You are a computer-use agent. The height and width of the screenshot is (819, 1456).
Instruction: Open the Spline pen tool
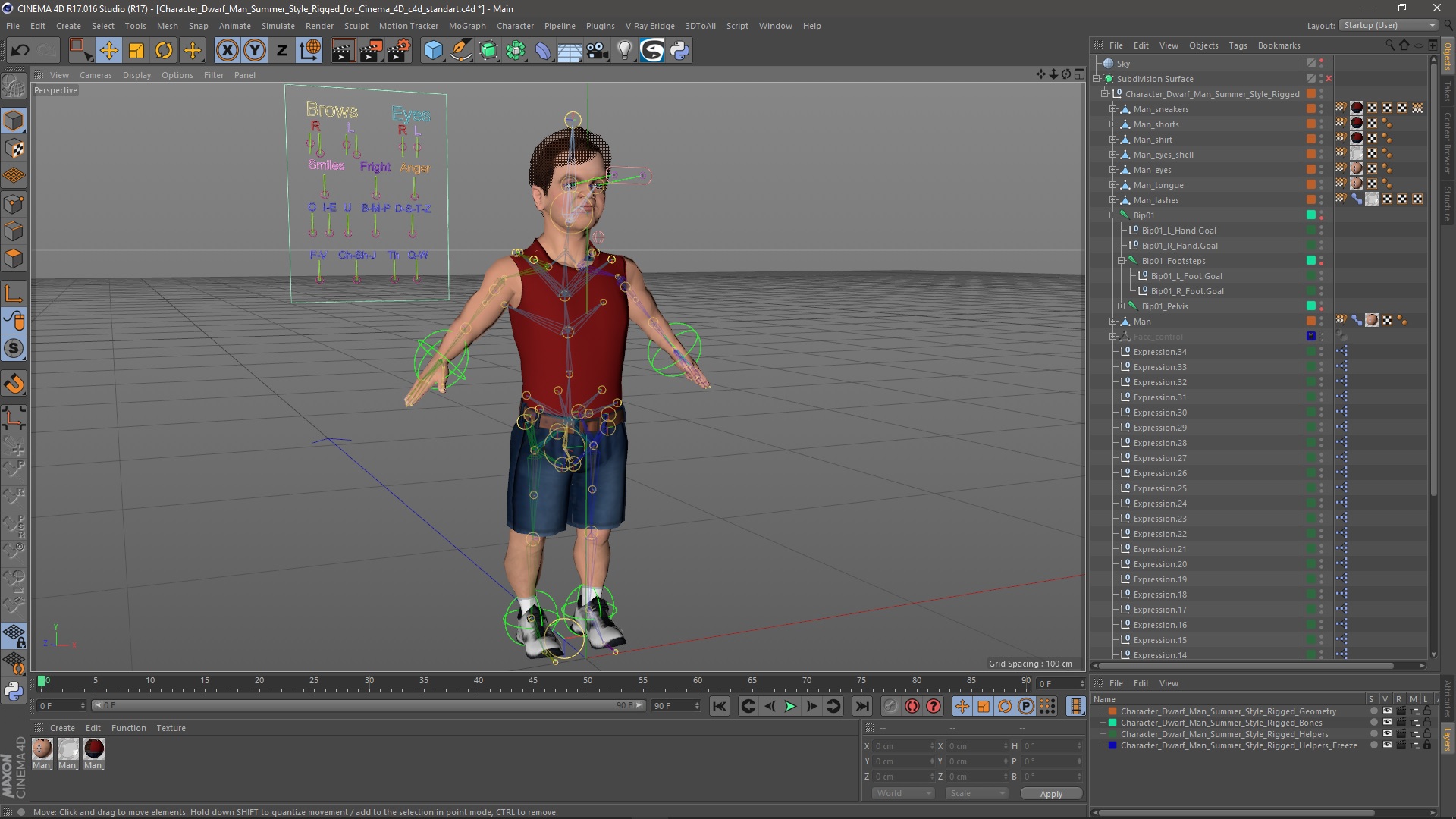461,51
